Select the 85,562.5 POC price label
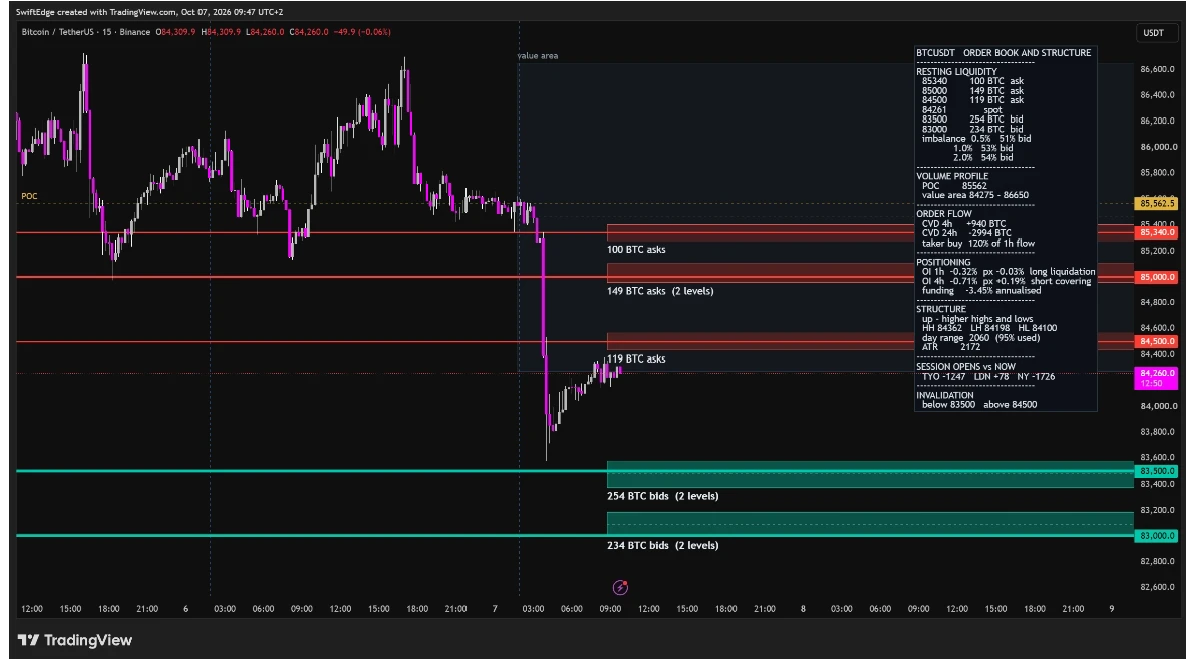1186x659 pixels. (x=1157, y=204)
